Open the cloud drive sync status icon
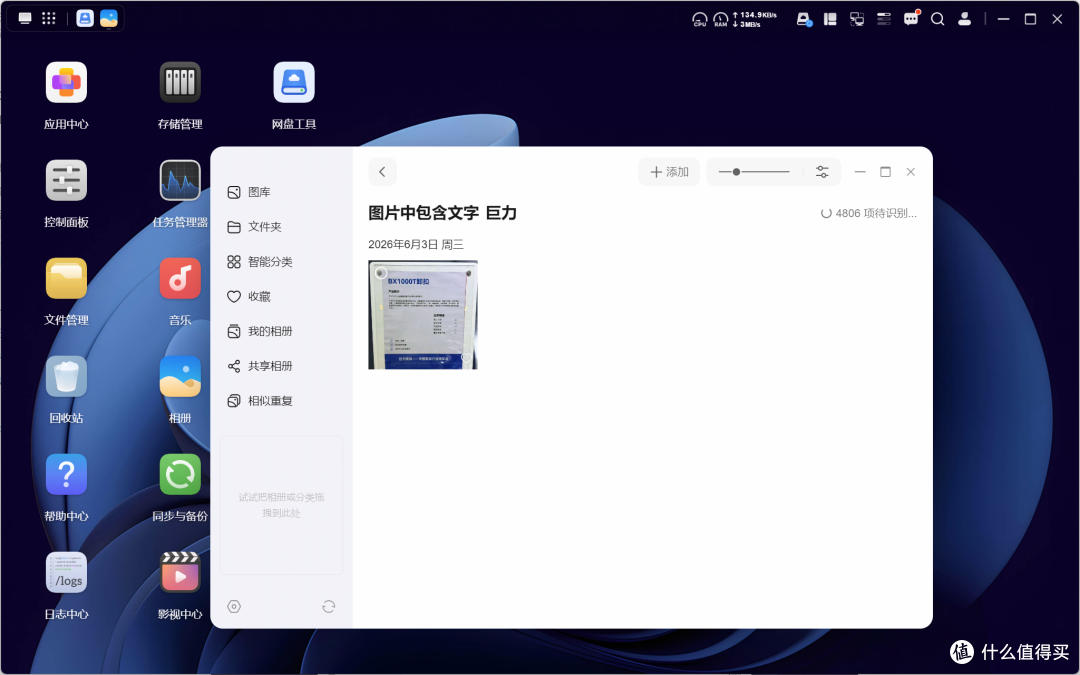 (804, 19)
